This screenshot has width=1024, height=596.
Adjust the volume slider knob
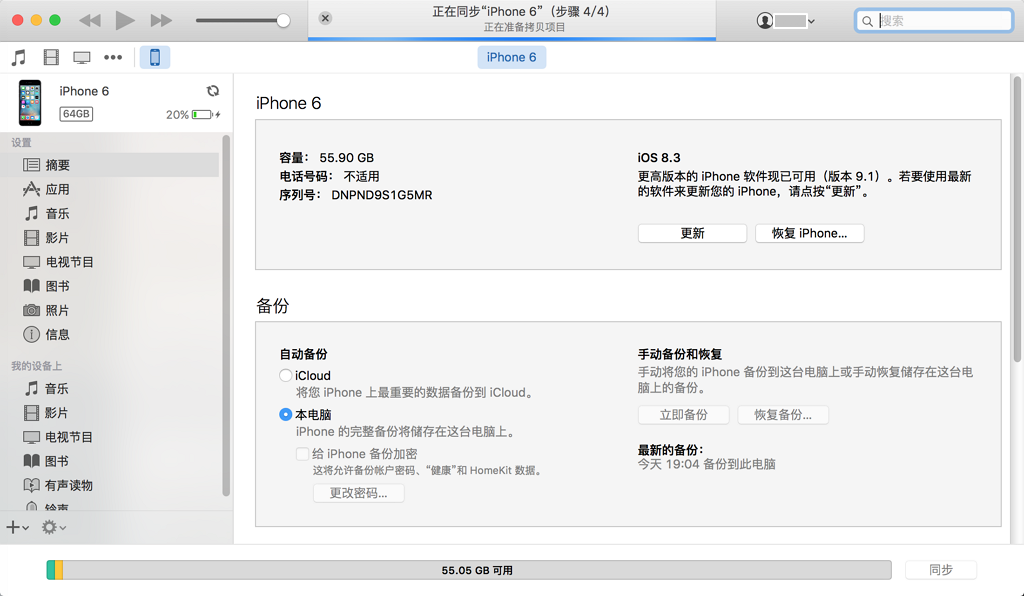pos(283,20)
